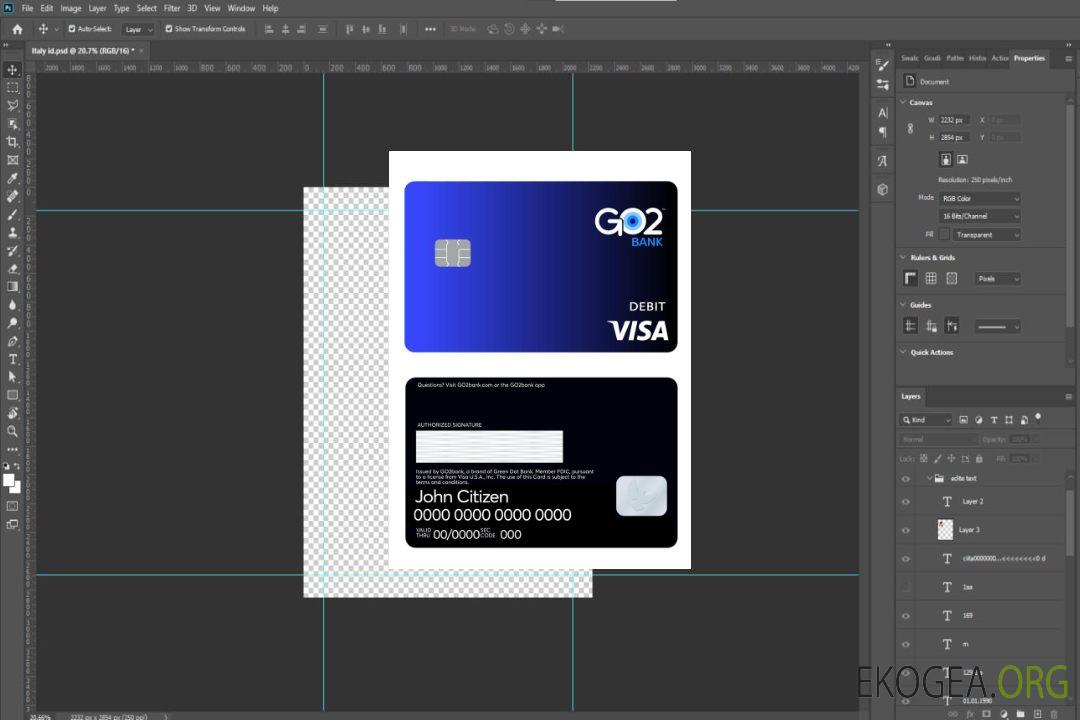This screenshot has height=720, width=1080.
Task: Open the Character panel icon
Action: click(x=883, y=113)
